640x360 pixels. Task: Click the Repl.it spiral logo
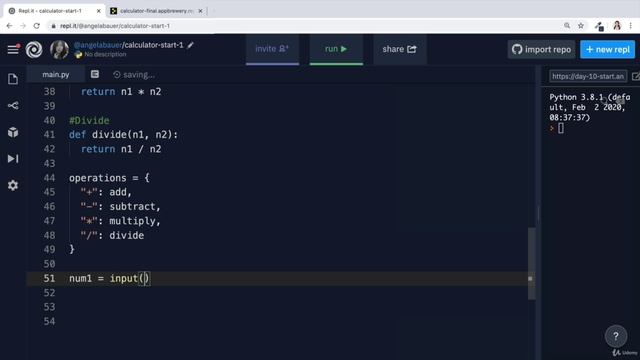pos(34,50)
